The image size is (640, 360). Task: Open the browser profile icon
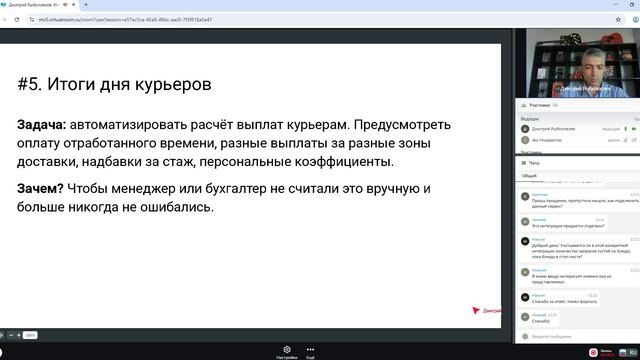point(636,19)
